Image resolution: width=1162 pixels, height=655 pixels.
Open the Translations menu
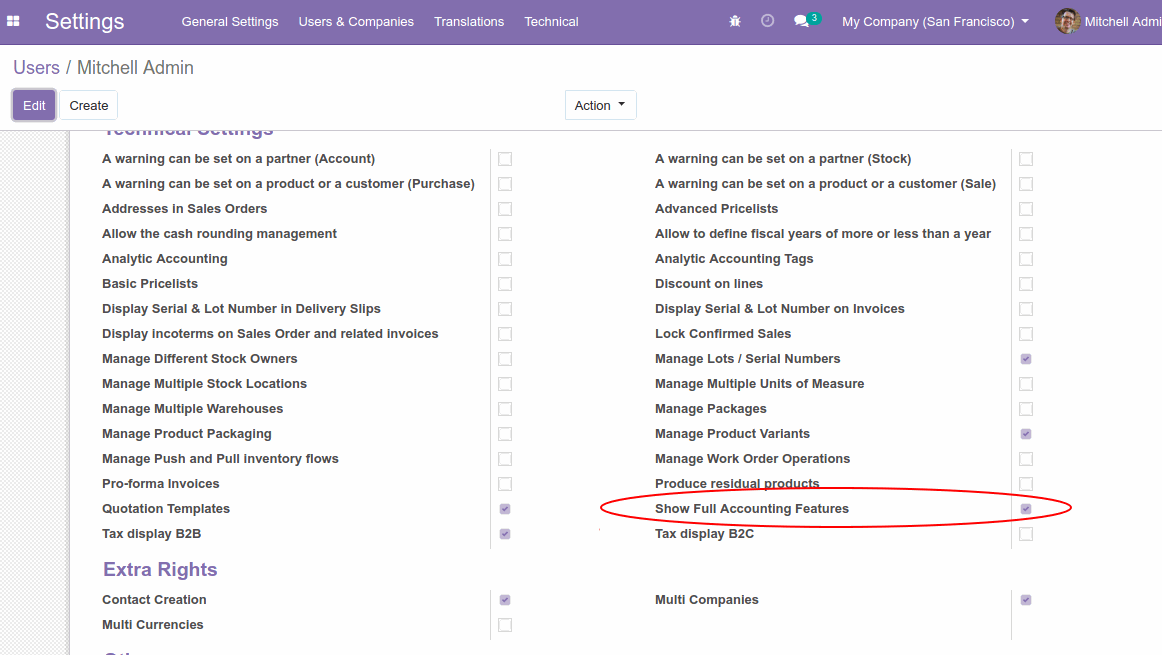pos(469,21)
